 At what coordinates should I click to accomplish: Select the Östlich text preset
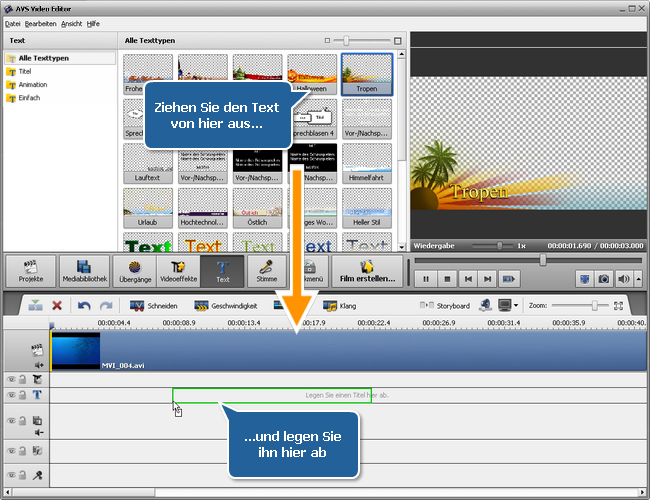pyautogui.click(x=257, y=208)
